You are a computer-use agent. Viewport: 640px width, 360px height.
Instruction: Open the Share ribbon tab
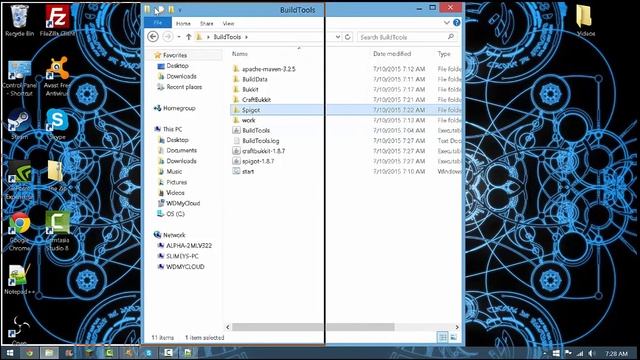pyautogui.click(x=207, y=23)
